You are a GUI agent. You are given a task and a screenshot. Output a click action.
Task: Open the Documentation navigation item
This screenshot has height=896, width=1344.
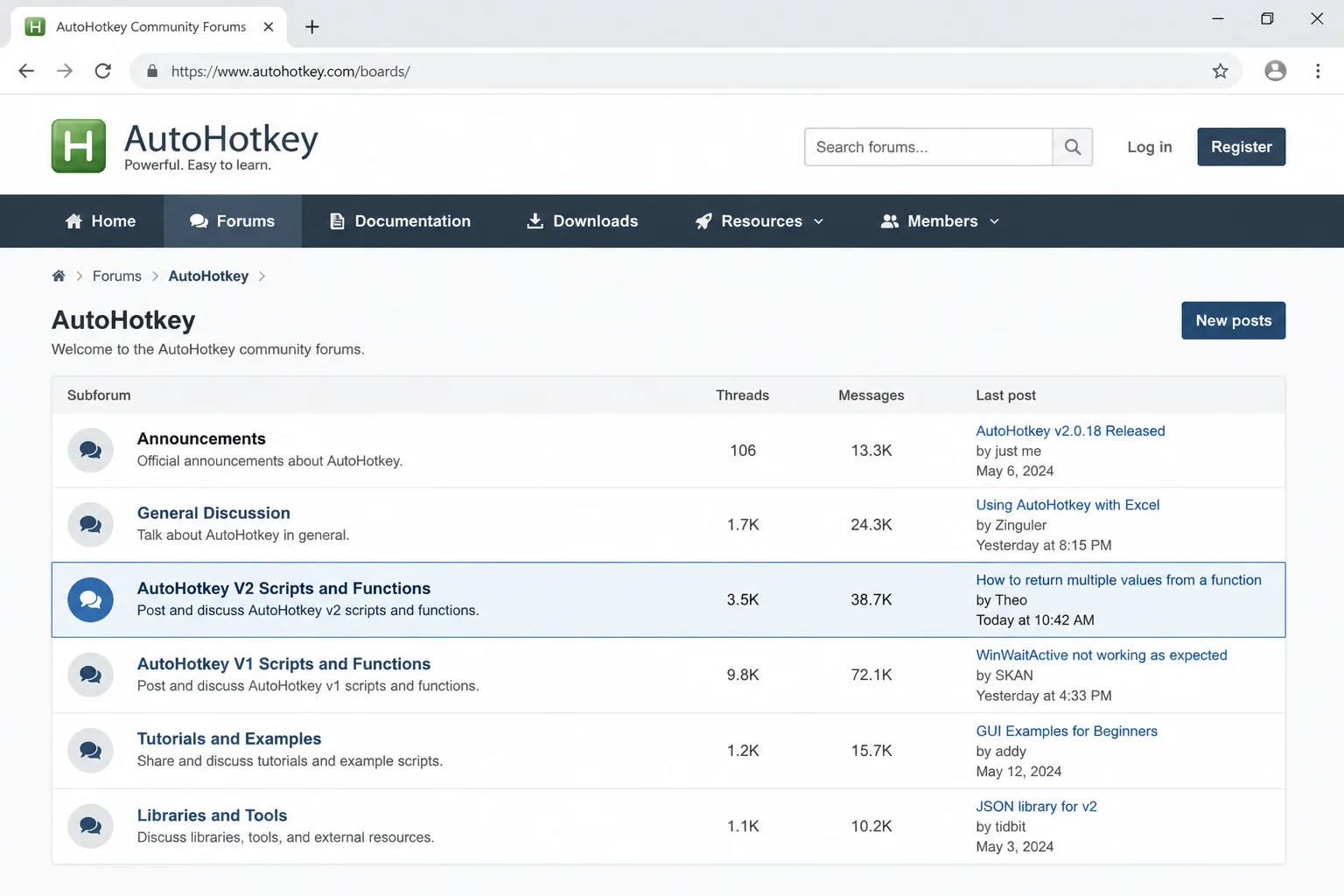[x=400, y=221]
